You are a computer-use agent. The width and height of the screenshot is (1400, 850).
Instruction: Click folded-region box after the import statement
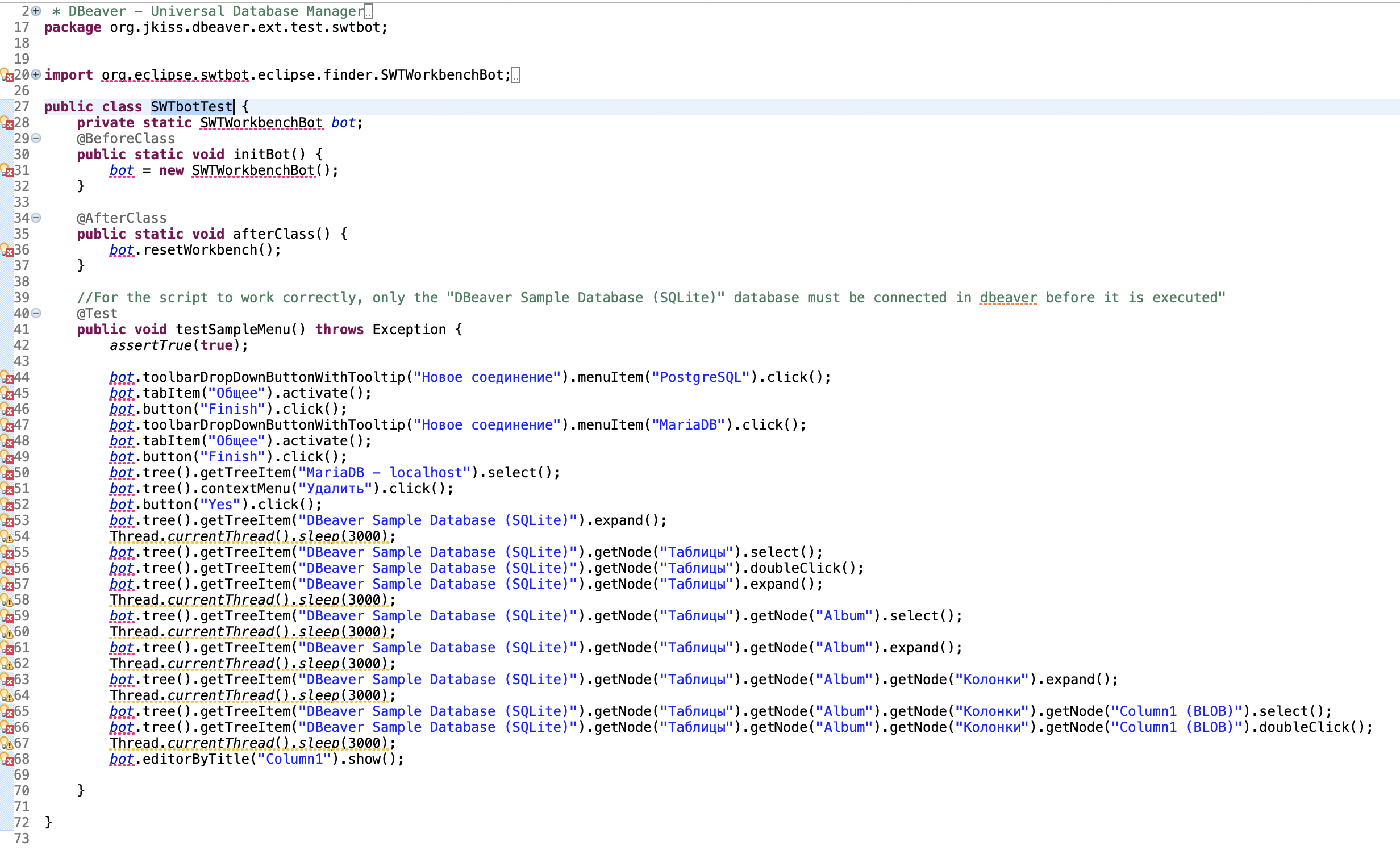tap(516, 75)
